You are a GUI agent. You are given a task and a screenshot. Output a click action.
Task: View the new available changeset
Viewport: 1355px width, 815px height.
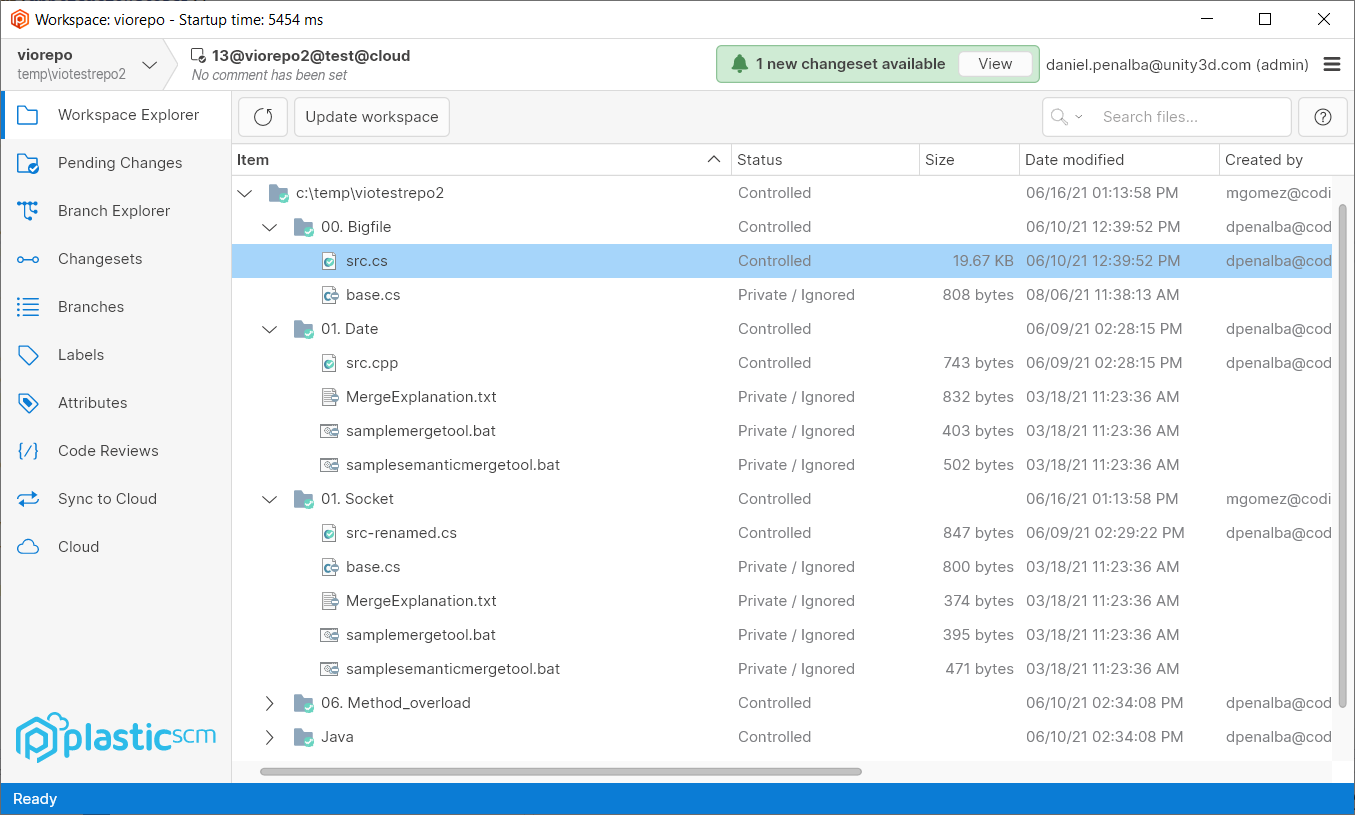[995, 63]
